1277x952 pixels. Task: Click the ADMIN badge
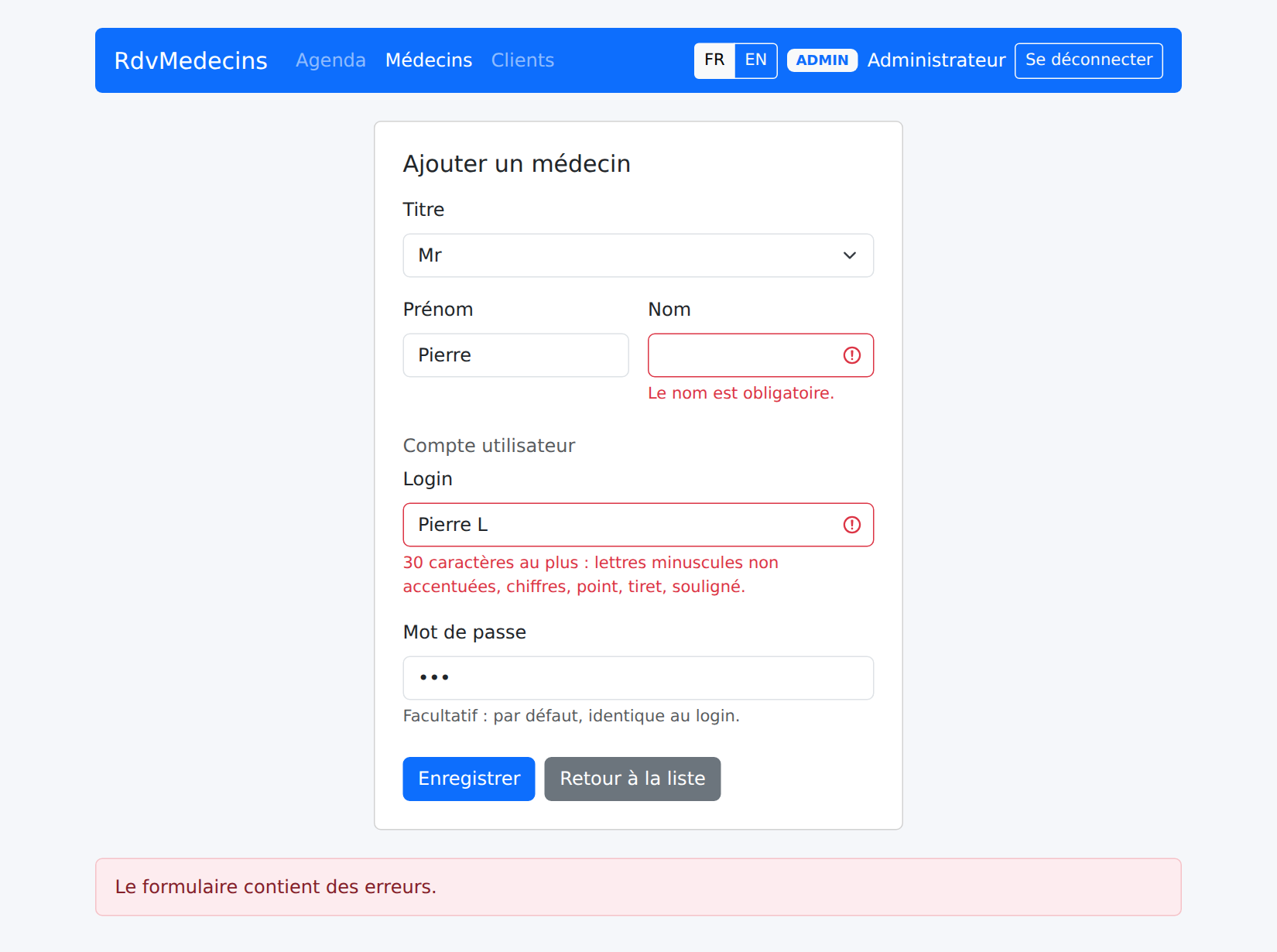point(822,60)
